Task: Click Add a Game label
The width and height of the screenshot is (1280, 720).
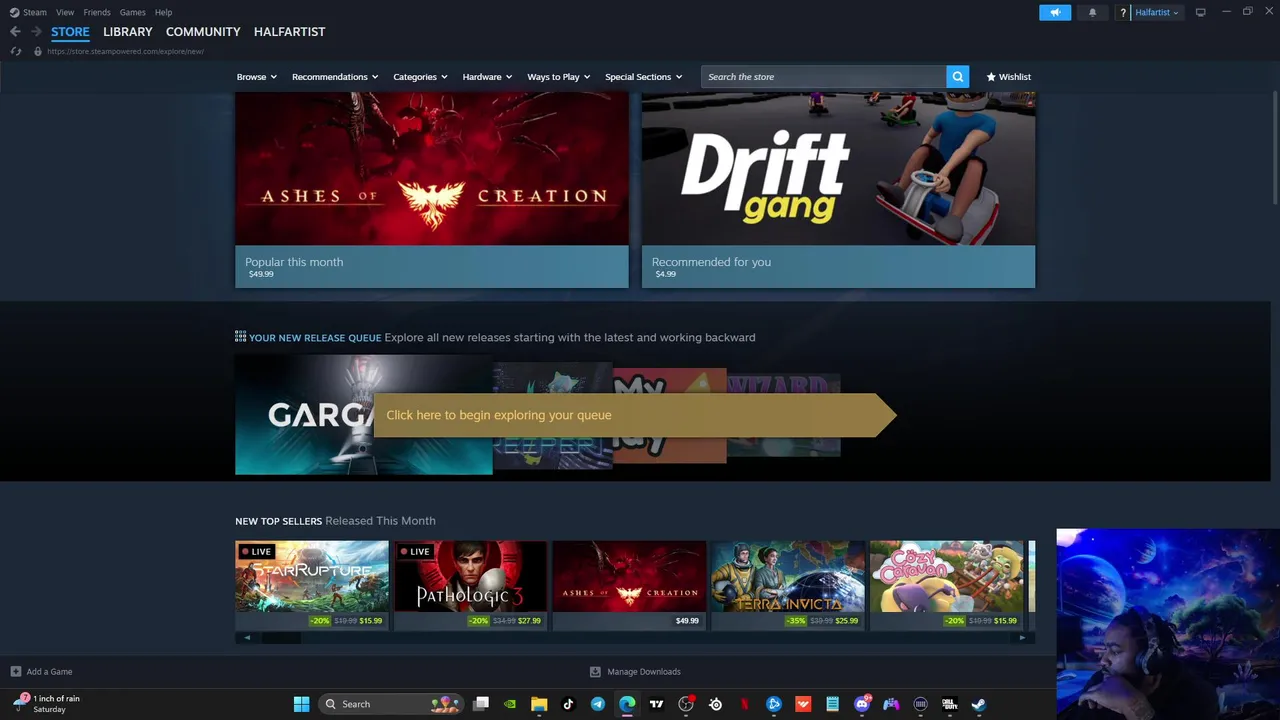Action: (x=49, y=672)
